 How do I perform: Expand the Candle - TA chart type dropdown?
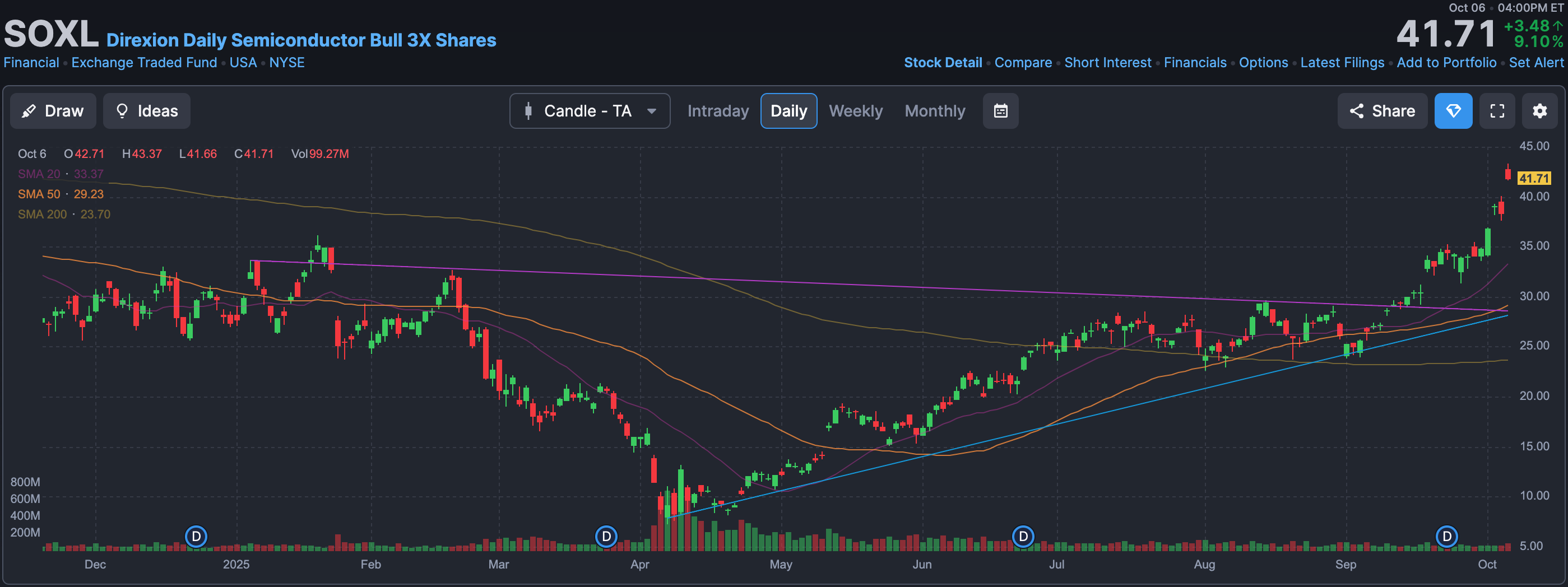coord(589,111)
